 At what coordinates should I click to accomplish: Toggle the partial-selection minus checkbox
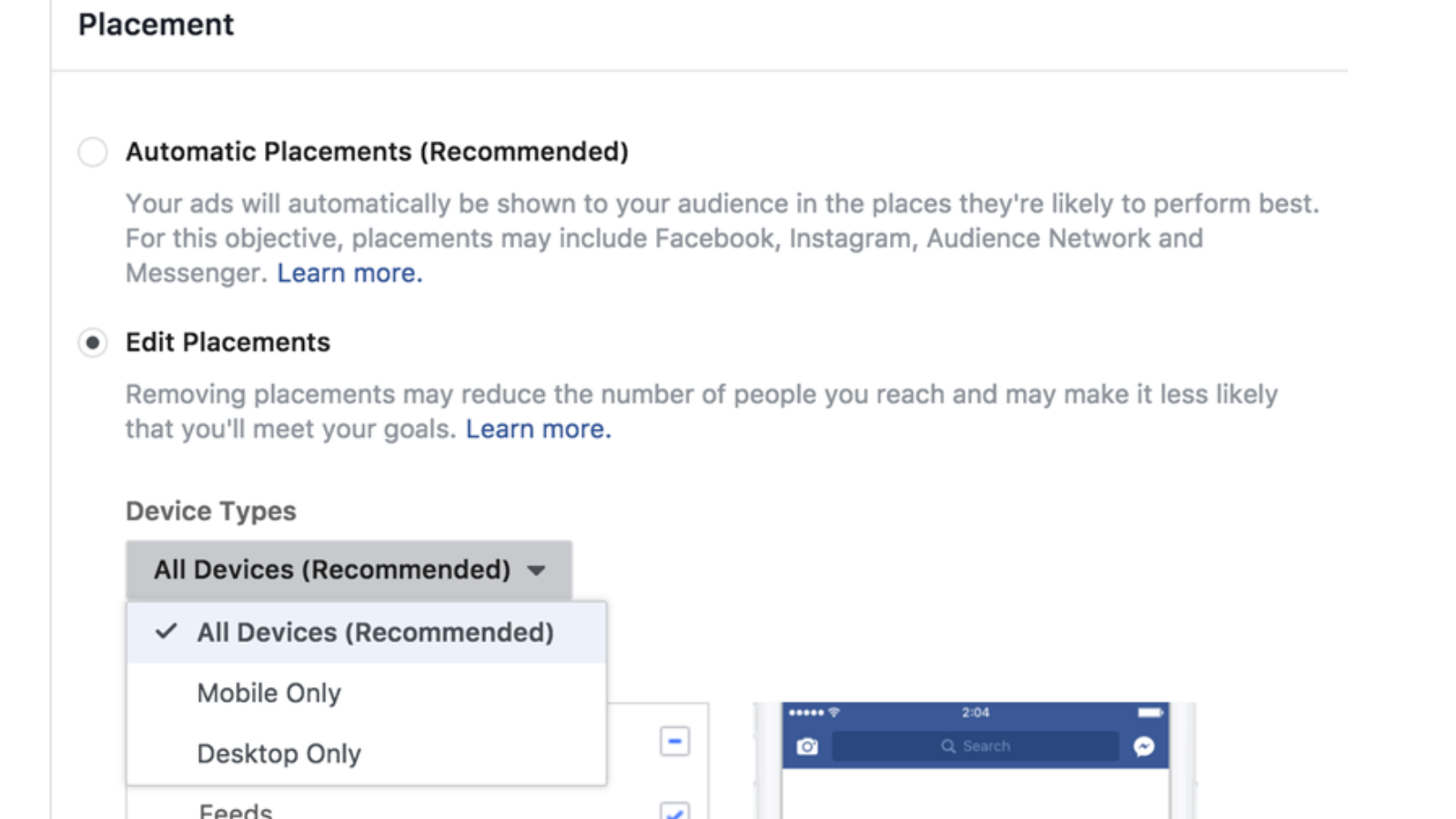[x=674, y=742]
